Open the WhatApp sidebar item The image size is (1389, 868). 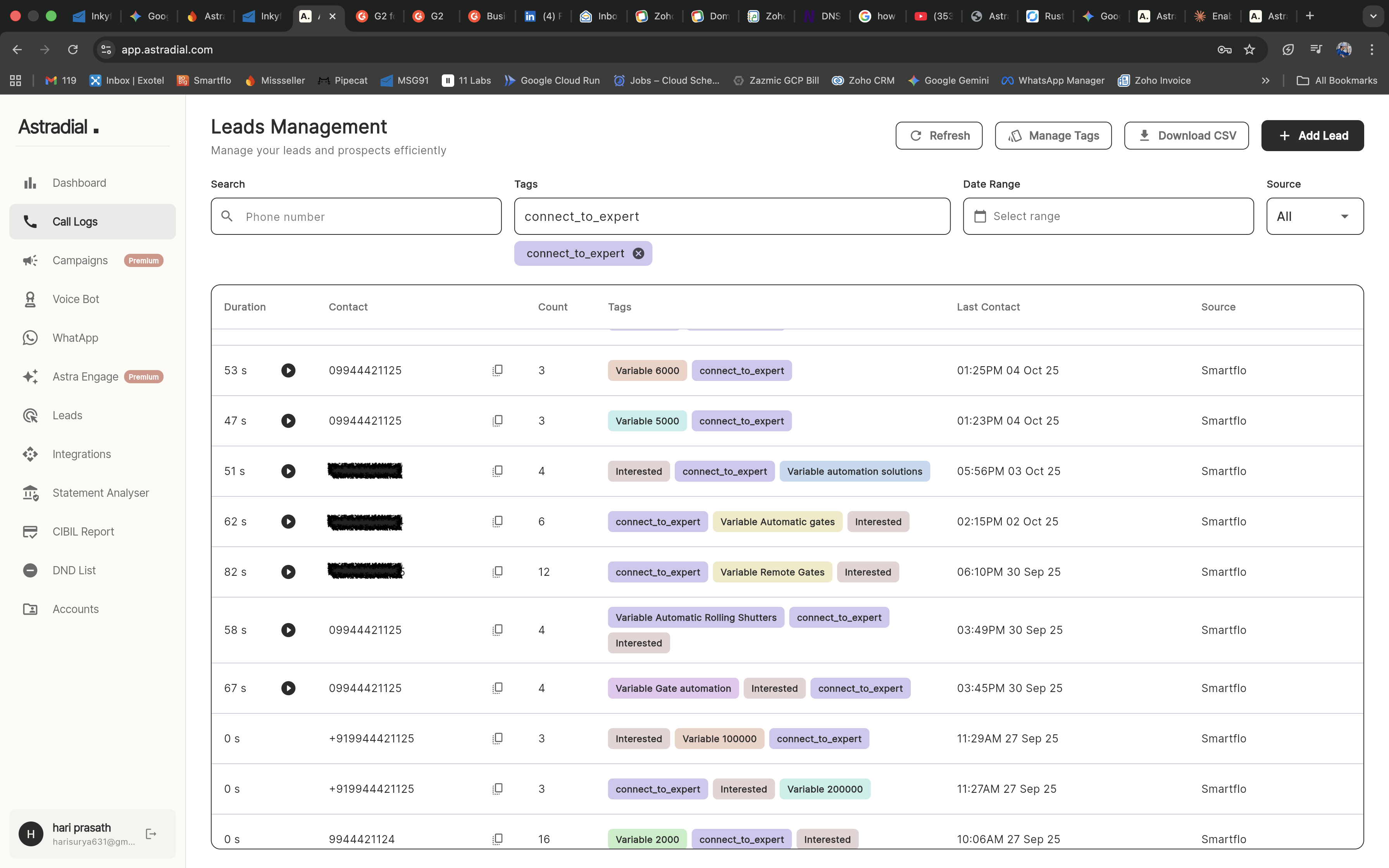click(x=75, y=338)
